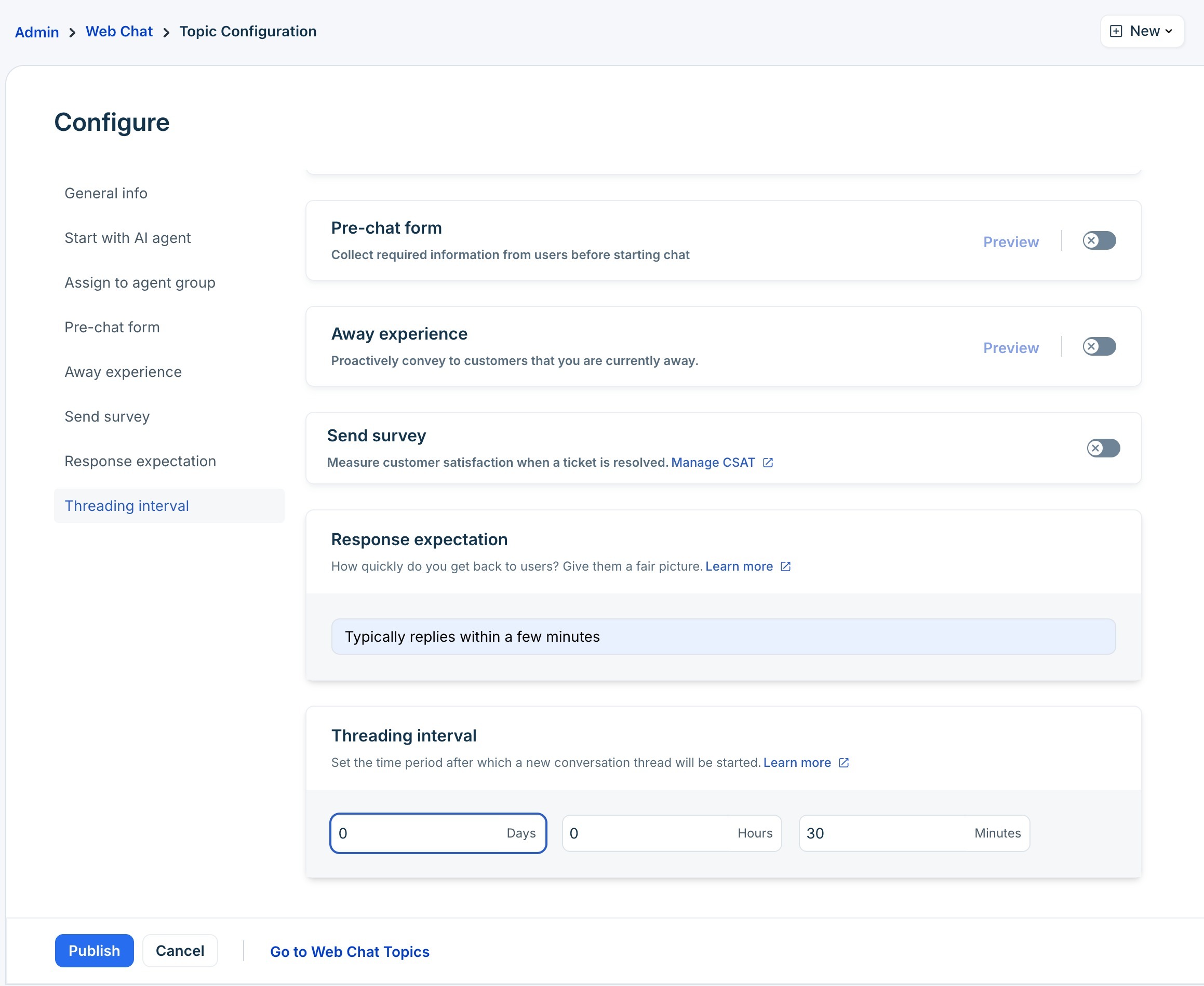1204x986 pixels.
Task: Click the Publish button
Action: point(95,951)
